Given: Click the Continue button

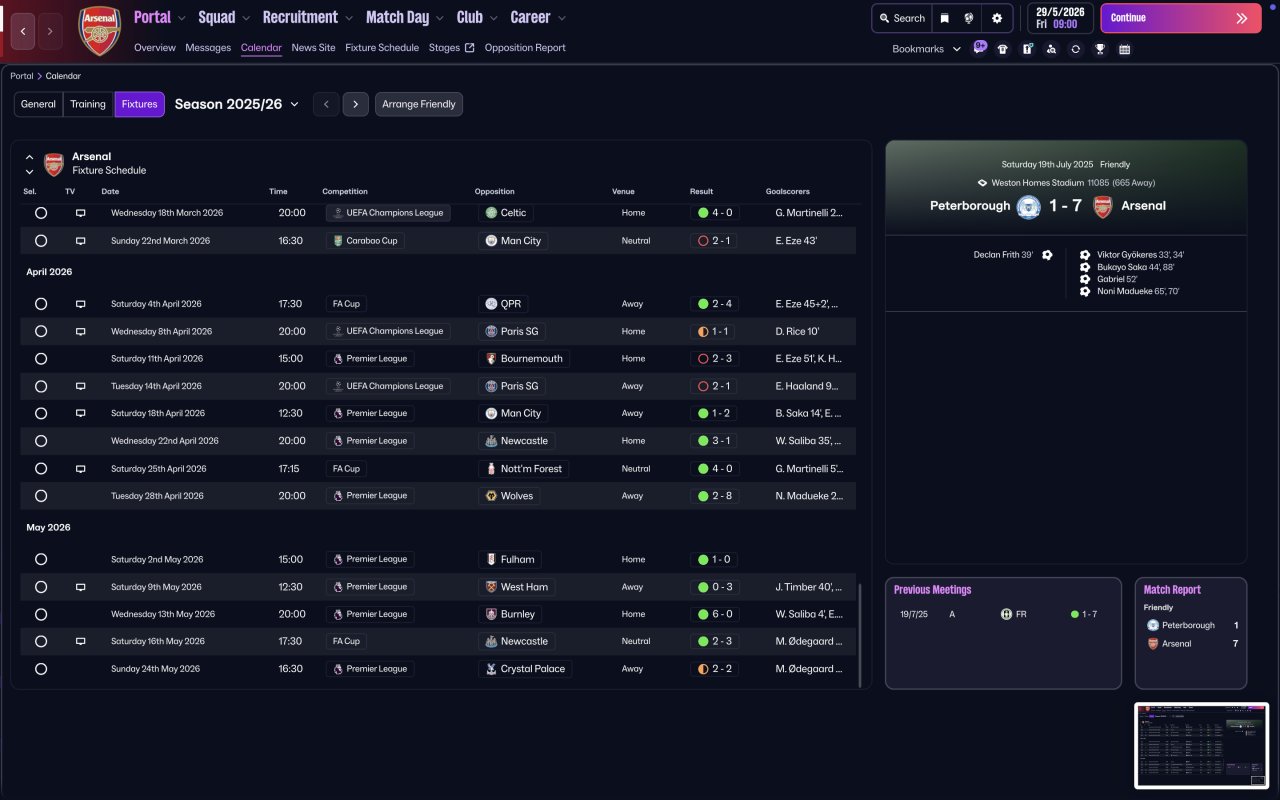Looking at the screenshot, I should 1181,18.
